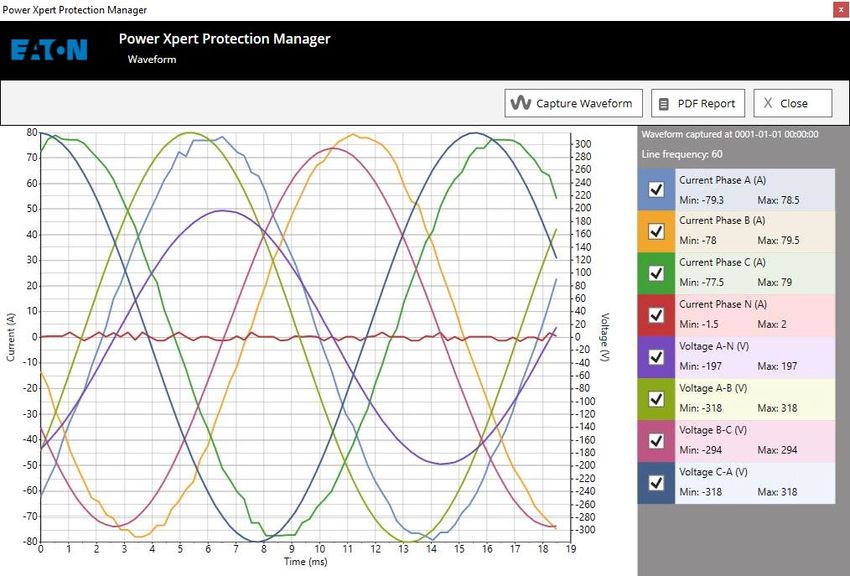Select the 'Current Phase C (A)' legend label
The height and width of the screenshot is (576, 850).
(x=723, y=262)
